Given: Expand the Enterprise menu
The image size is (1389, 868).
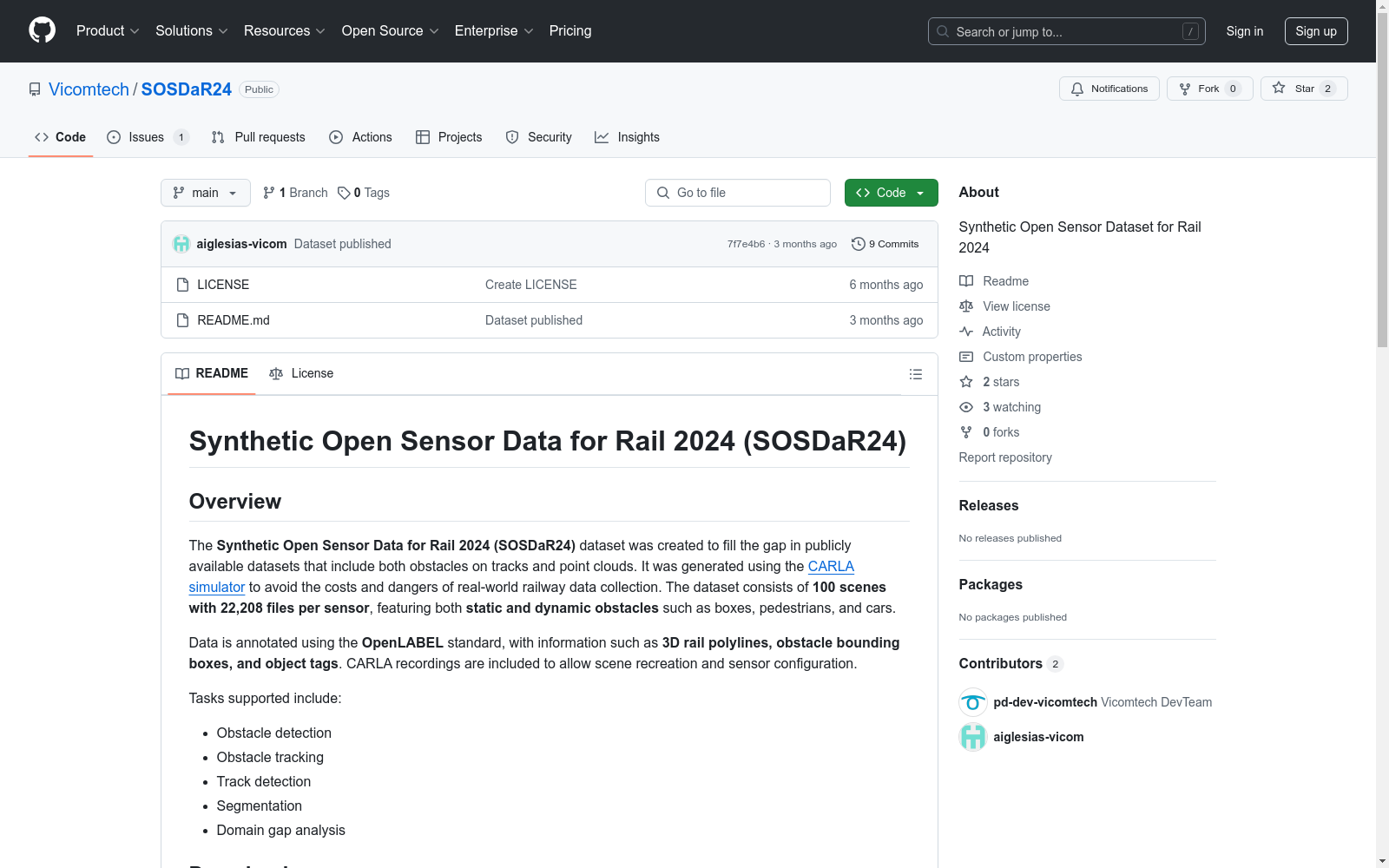Looking at the screenshot, I should click(x=494, y=31).
